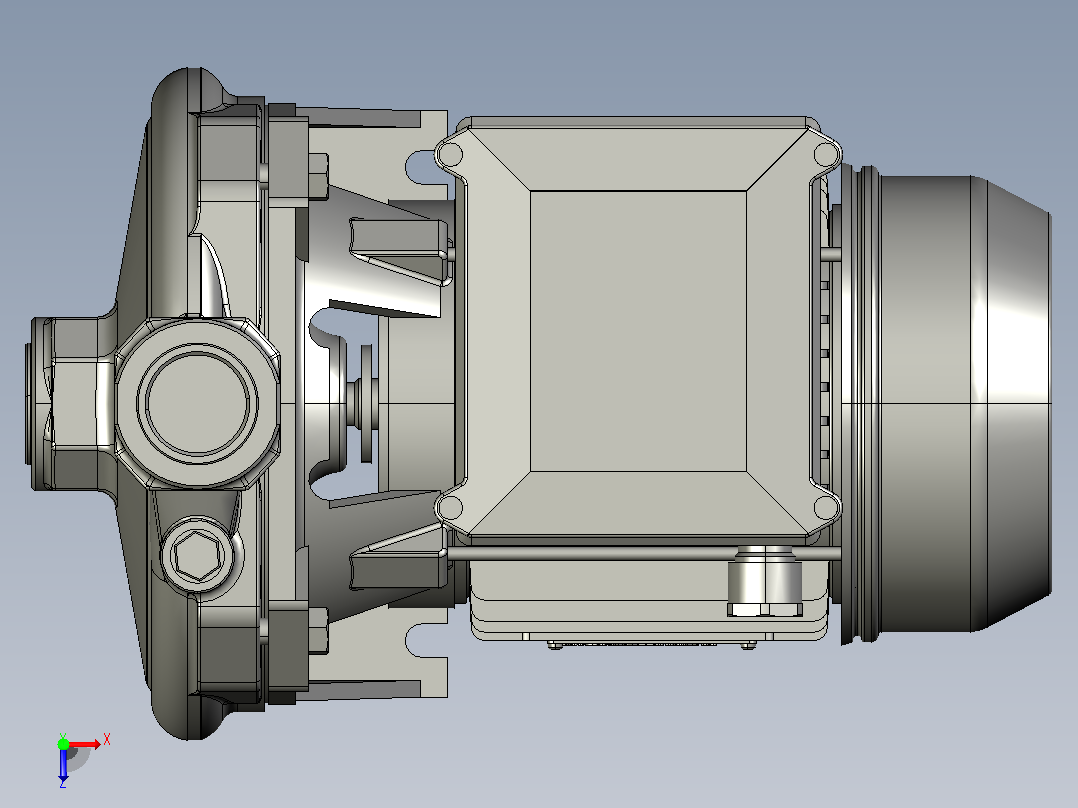Screen dimensions: 1078x808
Task: Pick the round discharge port opening on the pump
Action: [197, 403]
